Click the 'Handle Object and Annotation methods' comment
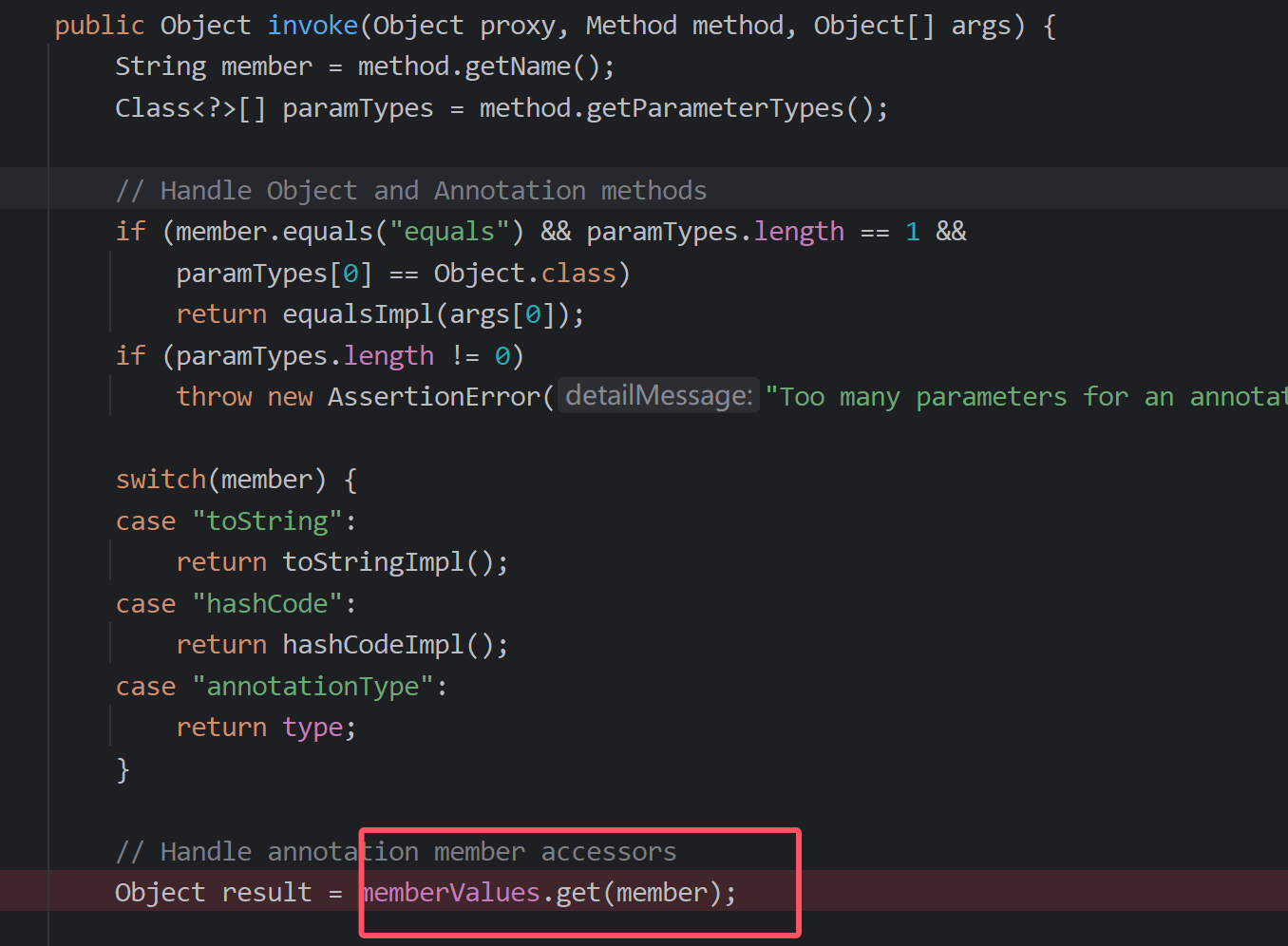 (410, 191)
